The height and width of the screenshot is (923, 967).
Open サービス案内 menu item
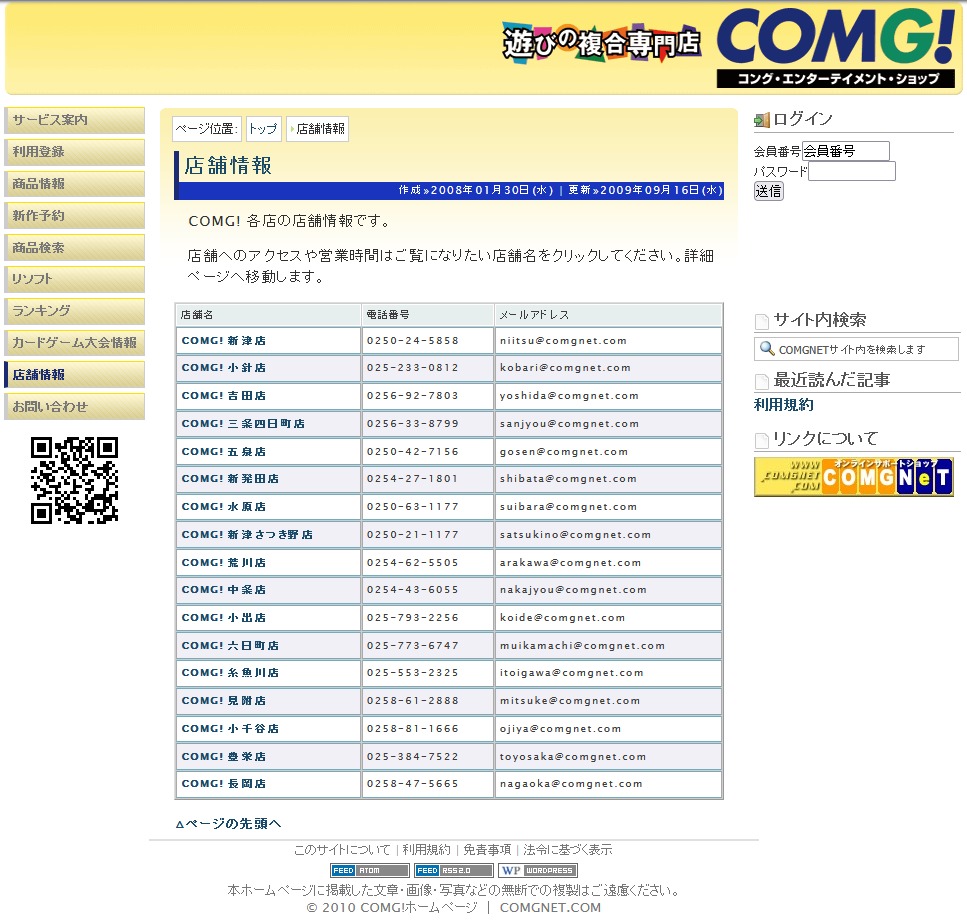pos(75,120)
